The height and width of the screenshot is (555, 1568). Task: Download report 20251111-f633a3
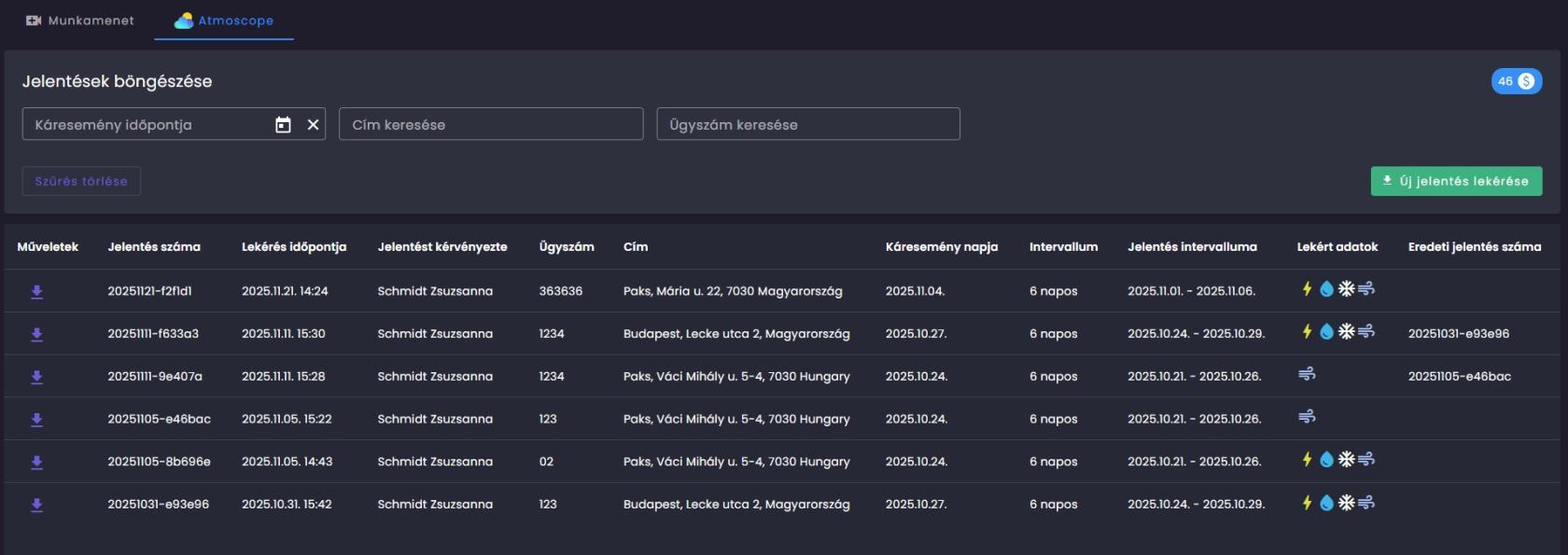pos(36,334)
